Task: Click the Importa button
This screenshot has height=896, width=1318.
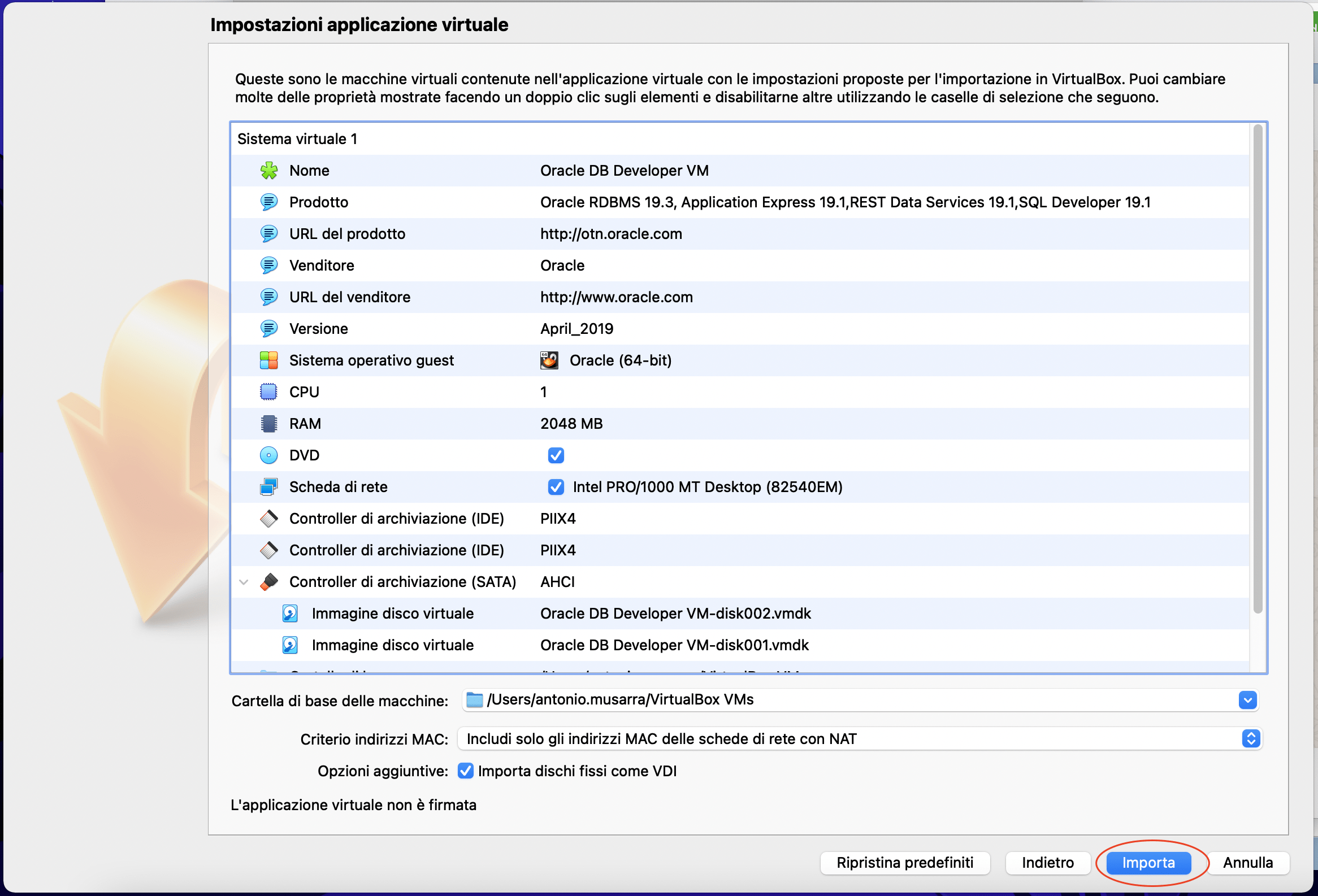Action: [1148, 863]
